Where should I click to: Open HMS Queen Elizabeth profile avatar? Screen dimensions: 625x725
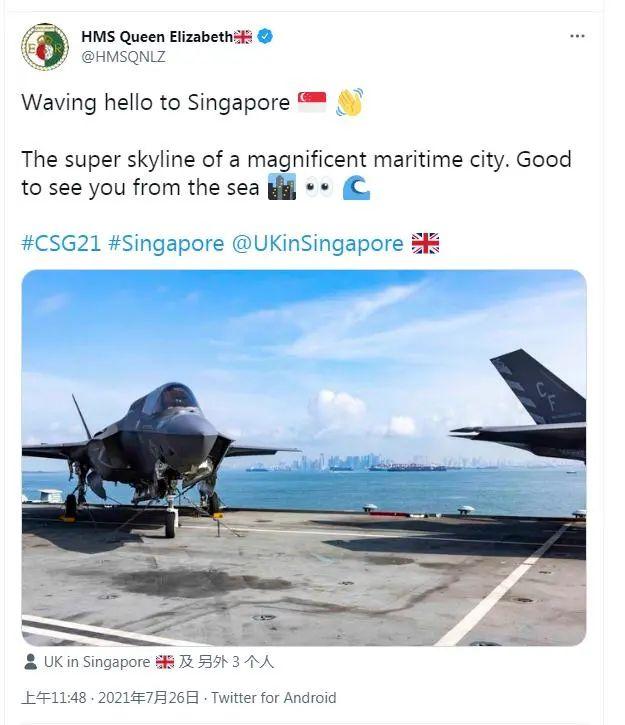[x=45, y=47]
